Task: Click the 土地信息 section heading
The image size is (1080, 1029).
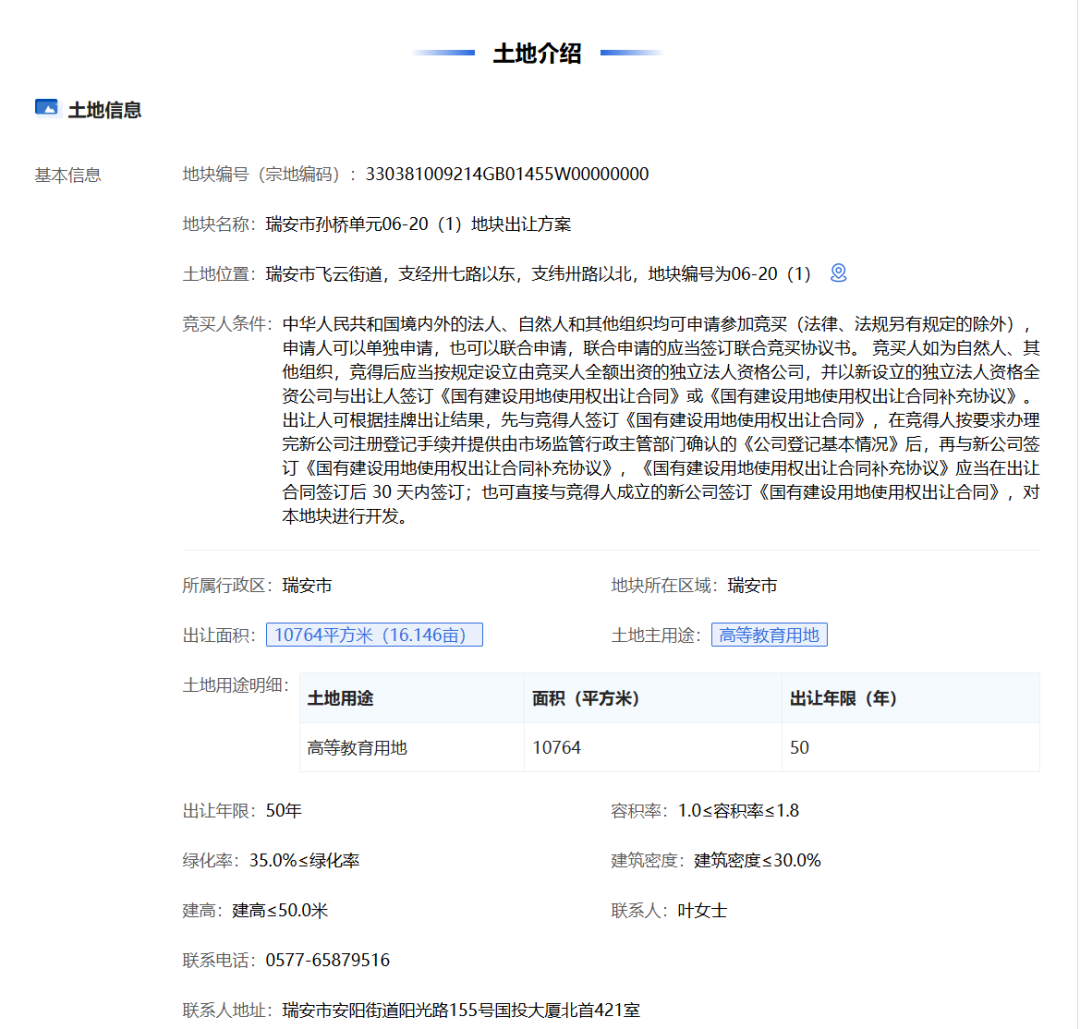Action: [x=104, y=110]
